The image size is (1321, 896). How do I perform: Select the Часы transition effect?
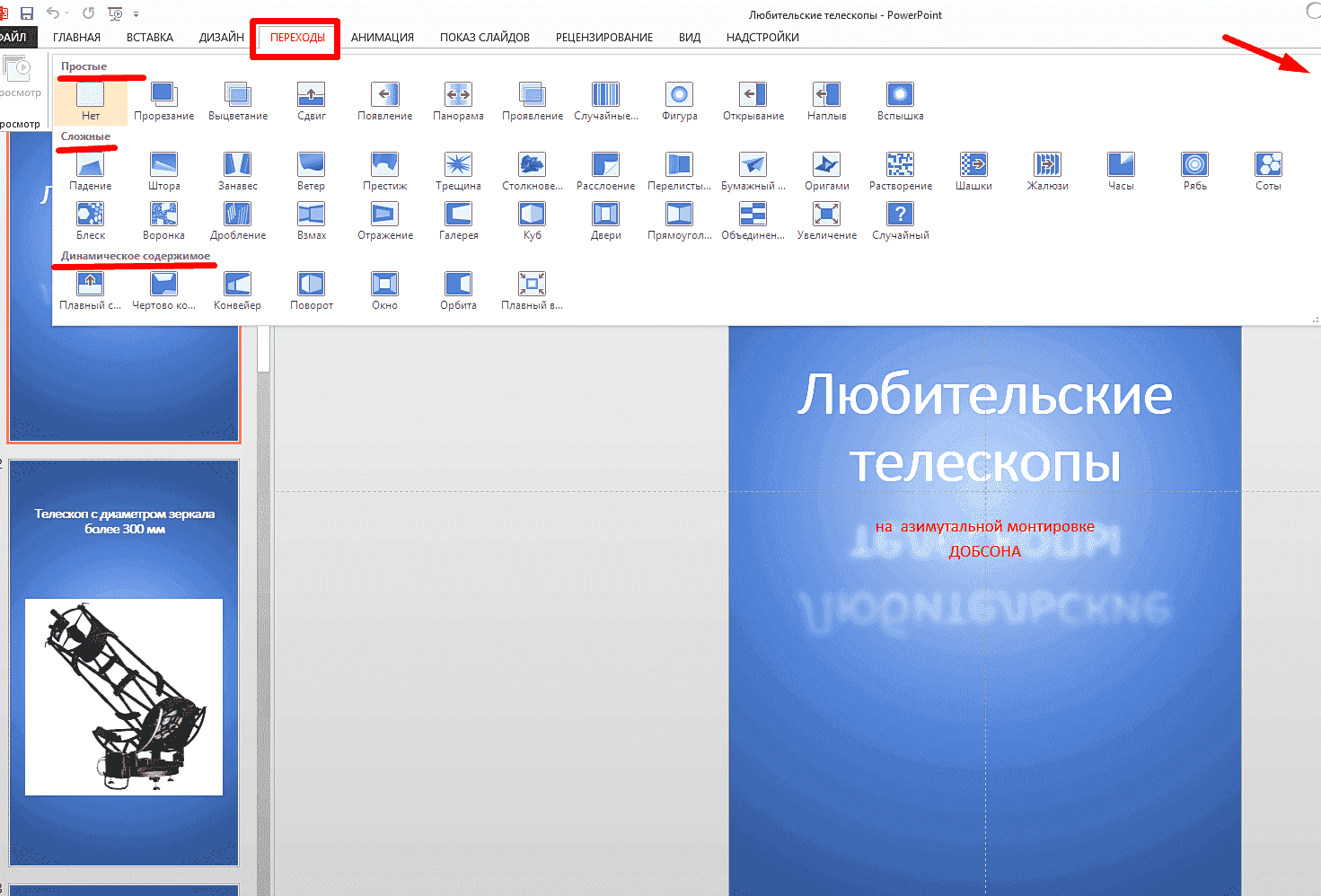1121,171
